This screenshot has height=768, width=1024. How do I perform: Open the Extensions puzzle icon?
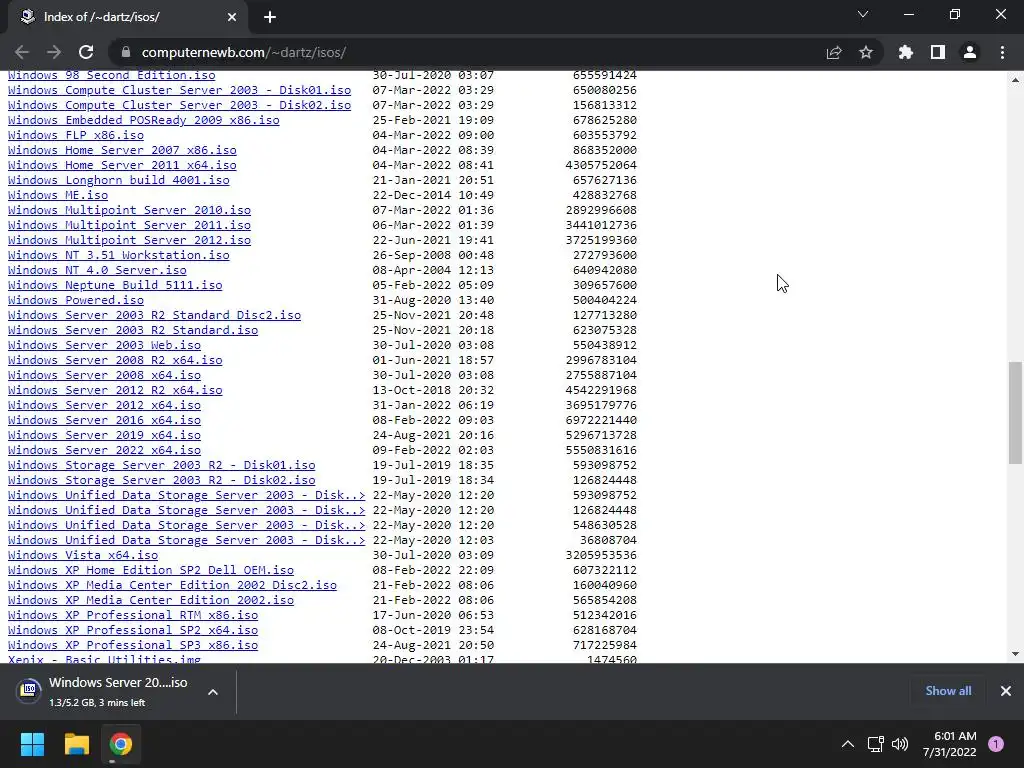point(905,52)
